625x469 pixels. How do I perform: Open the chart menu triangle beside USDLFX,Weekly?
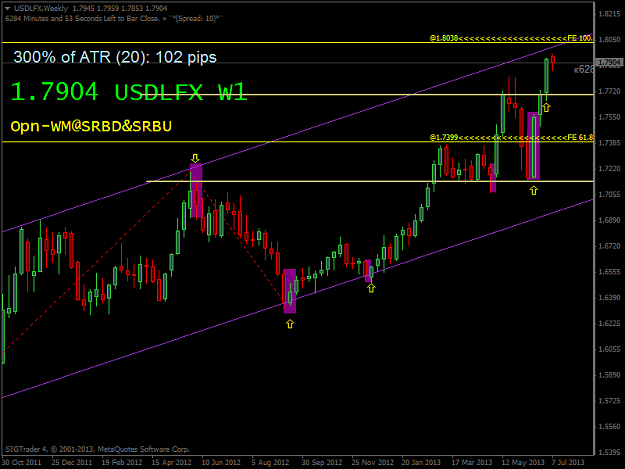pos(7,8)
